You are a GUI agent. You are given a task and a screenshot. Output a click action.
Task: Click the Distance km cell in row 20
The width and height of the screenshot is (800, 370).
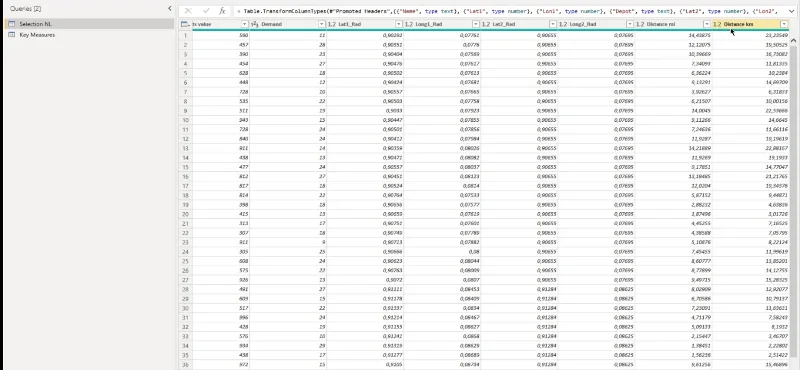tap(750, 214)
